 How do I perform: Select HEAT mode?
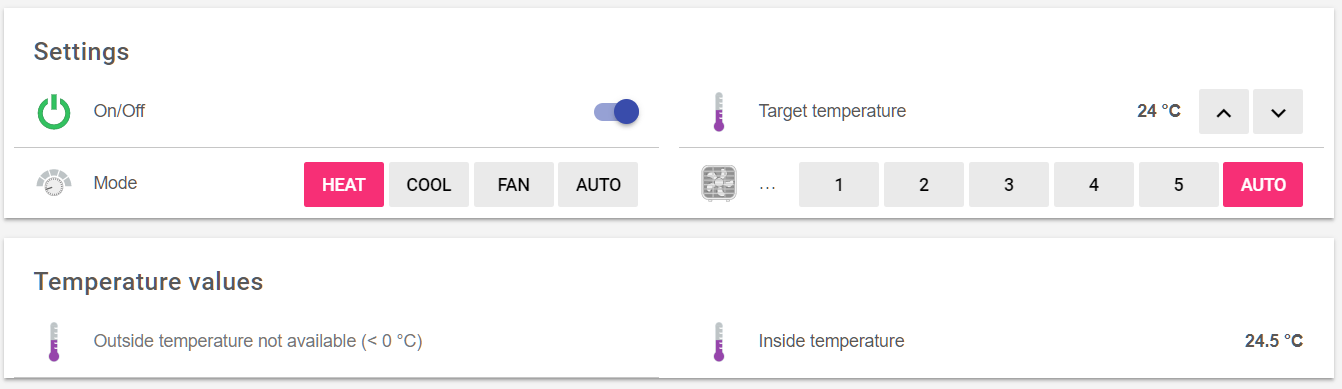(x=344, y=184)
